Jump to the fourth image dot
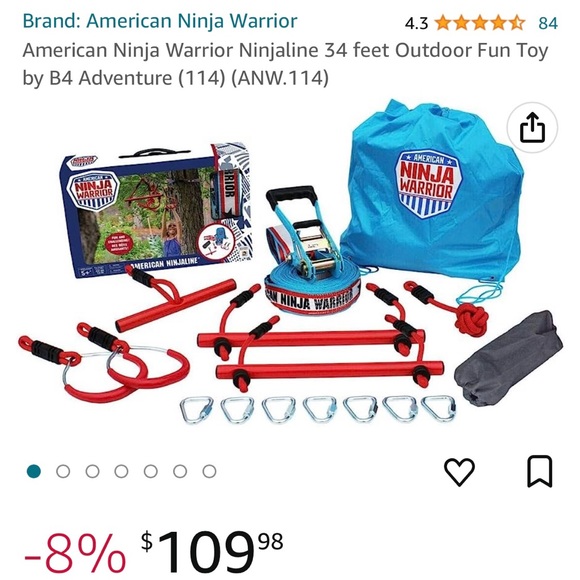This screenshot has height=580, width=580. (x=121, y=471)
